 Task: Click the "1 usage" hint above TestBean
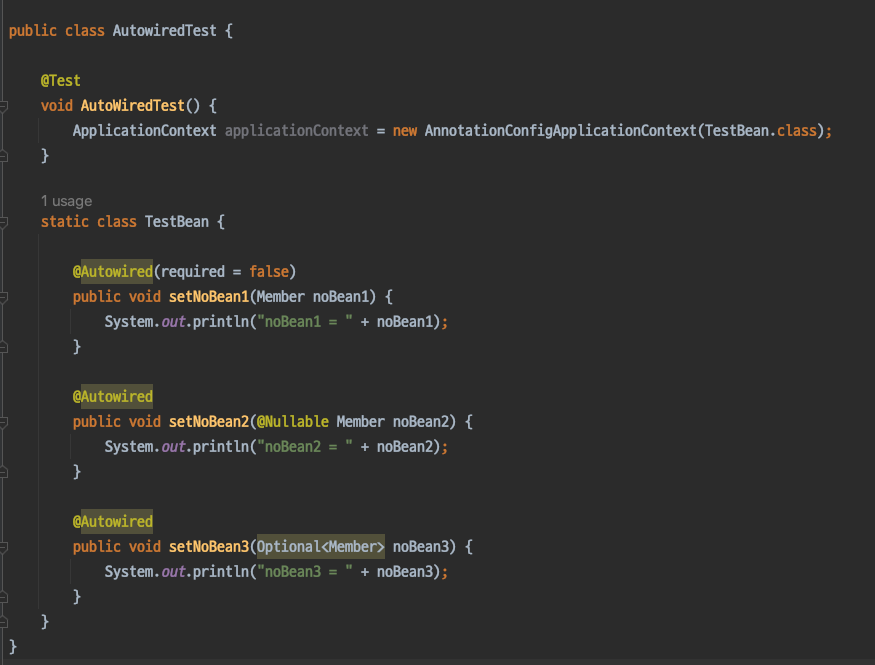(x=66, y=201)
